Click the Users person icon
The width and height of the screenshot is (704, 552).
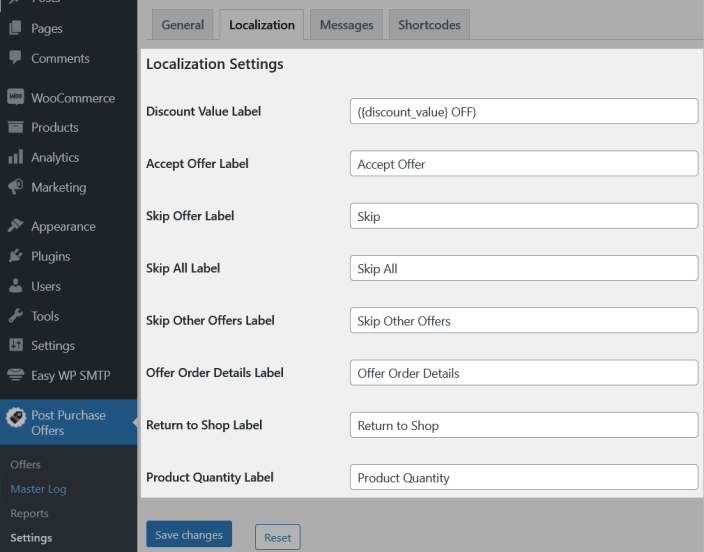point(16,286)
